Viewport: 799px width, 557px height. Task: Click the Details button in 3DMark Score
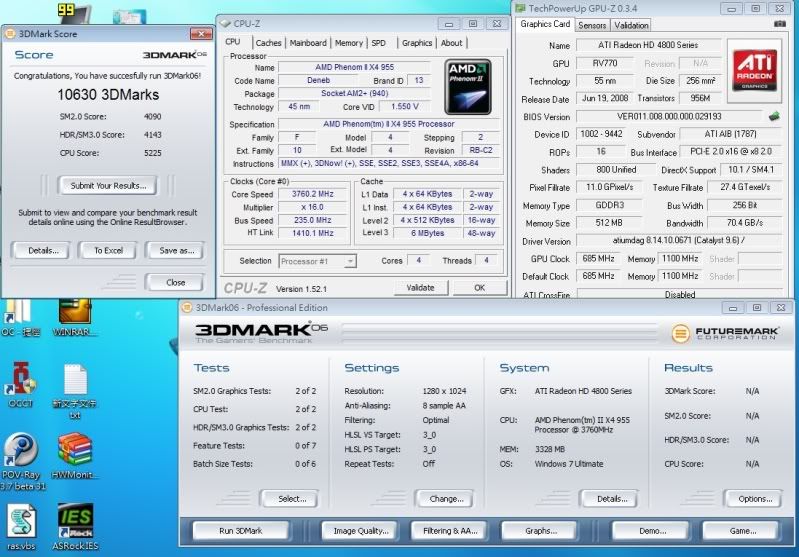pos(43,250)
